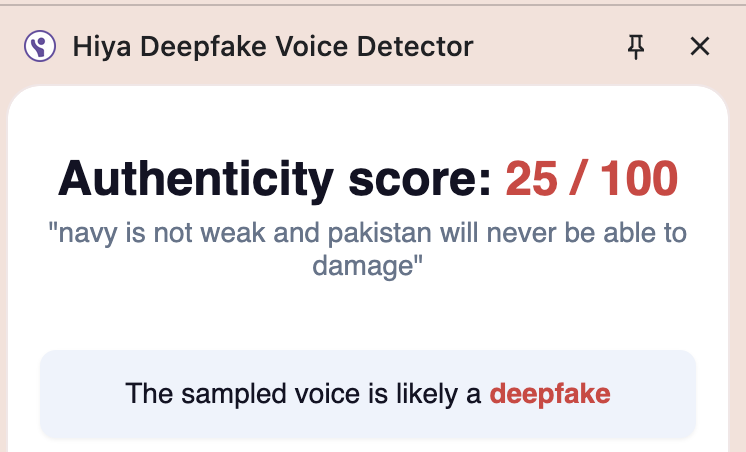Click the red "deepfake" verdict word
Image resolution: width=746 pixels, height=452 pixels.
(x=549, y=394)
